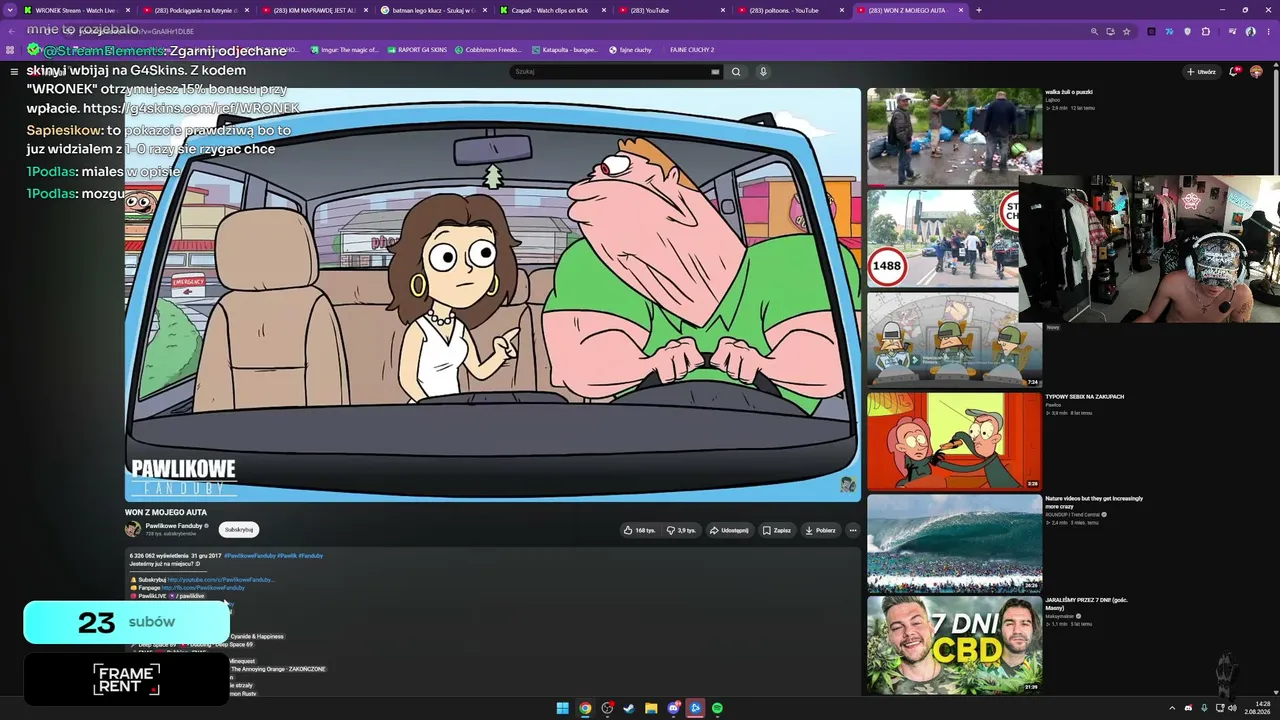Image resolution: width=1280 pixels, height=720 pixels.
Task: Open the fb.com/PawlikoweFanduby fanpage link
Action: point(205,588)
